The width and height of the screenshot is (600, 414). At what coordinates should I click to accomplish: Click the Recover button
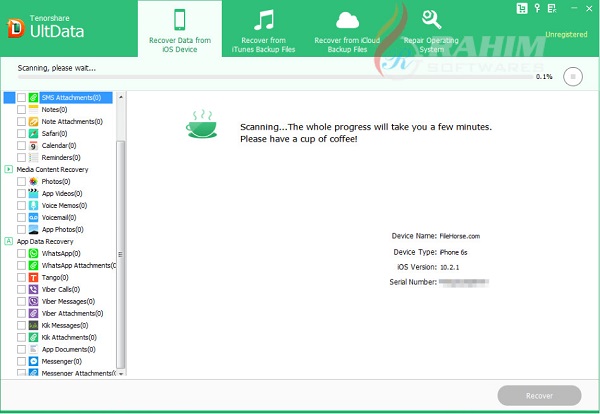[539, 396]
